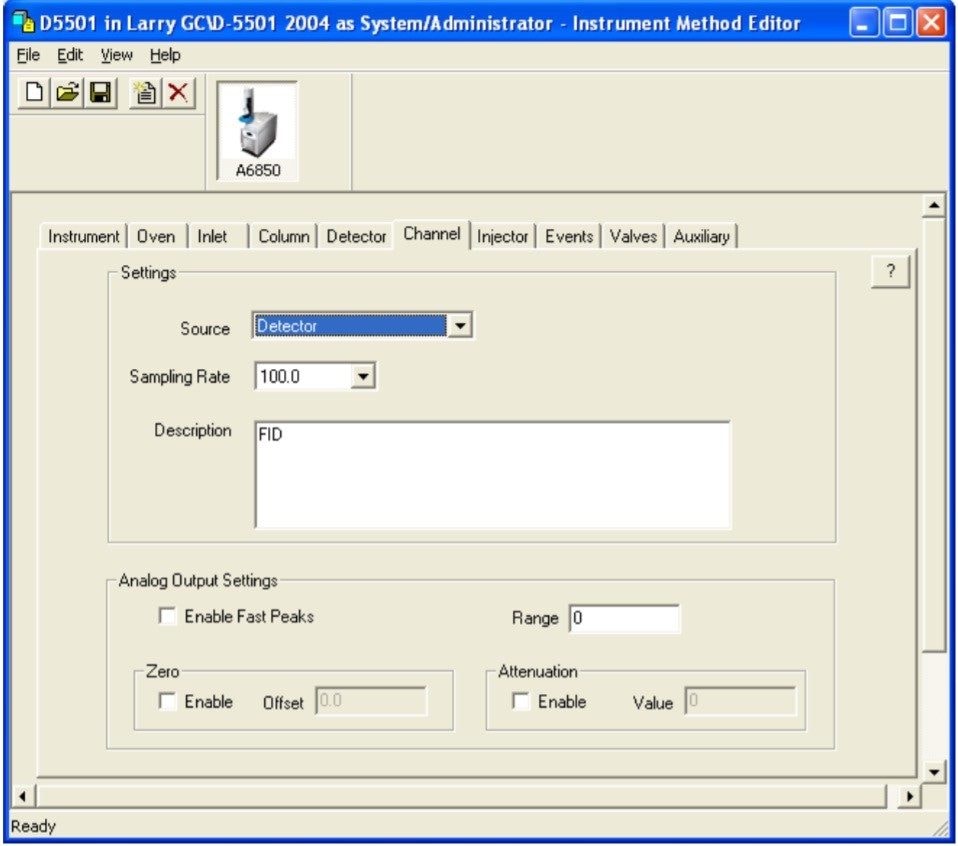Click the Sampling Rate label
Screen dimensions: 958x846
pos(180,377)
